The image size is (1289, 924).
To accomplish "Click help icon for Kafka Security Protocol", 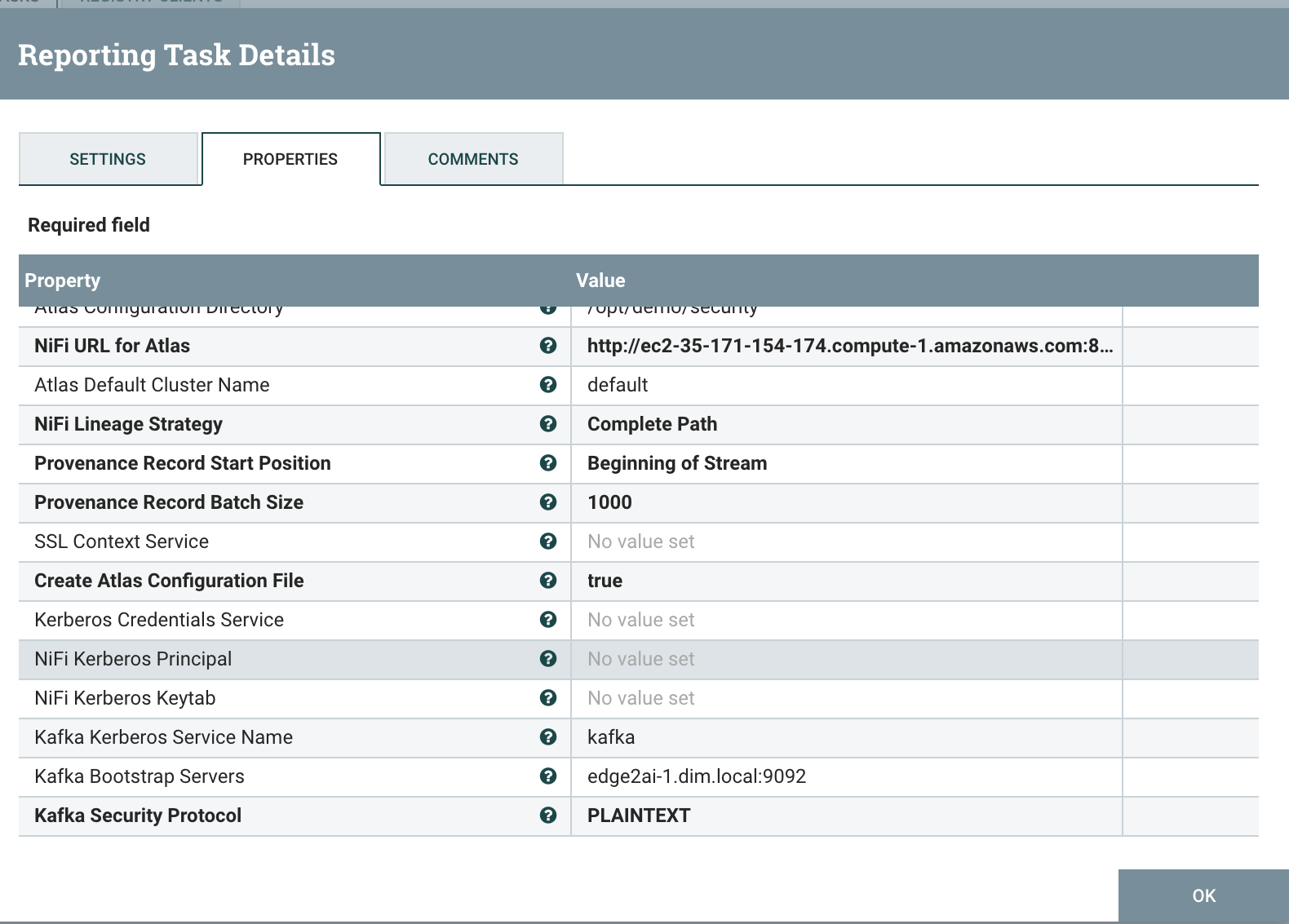I will [548, 816].
